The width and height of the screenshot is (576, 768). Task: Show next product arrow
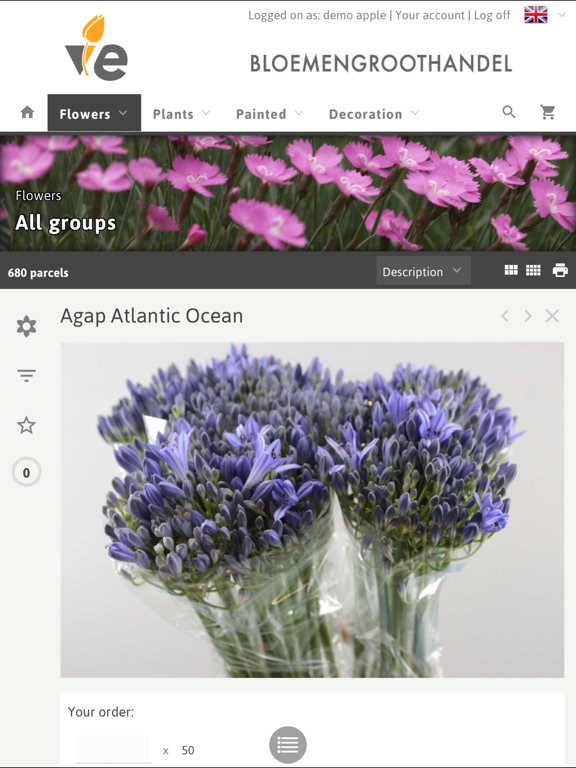click(x=528, y=316)
